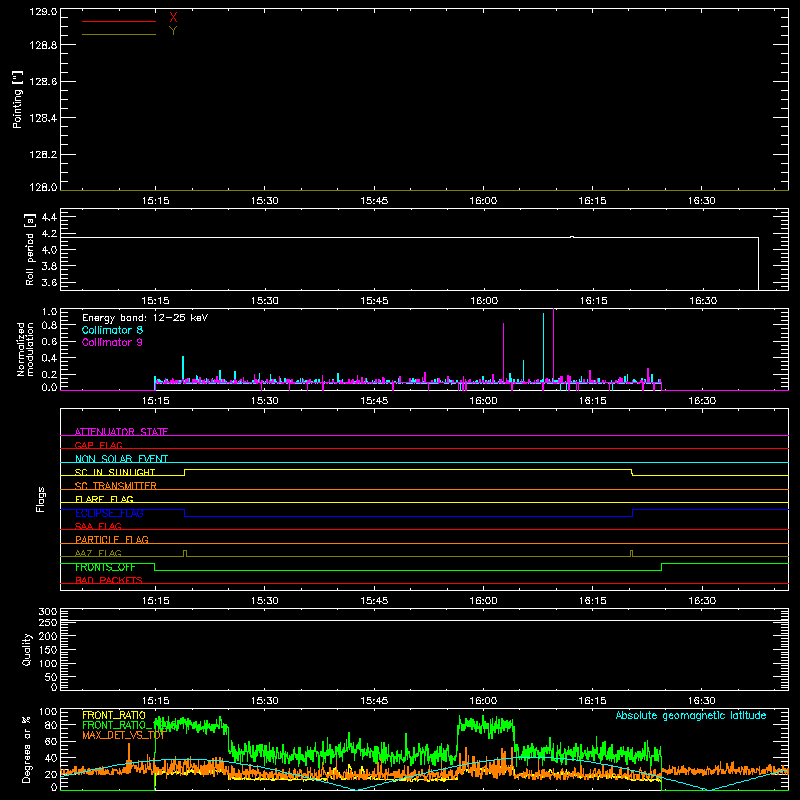Click the SC_TRANSMITTER flag label

pos(116,485)
